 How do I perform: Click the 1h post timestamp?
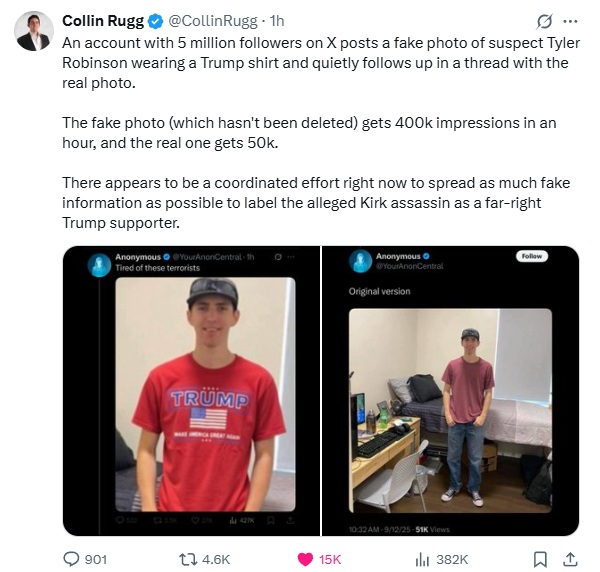(277, 21)
